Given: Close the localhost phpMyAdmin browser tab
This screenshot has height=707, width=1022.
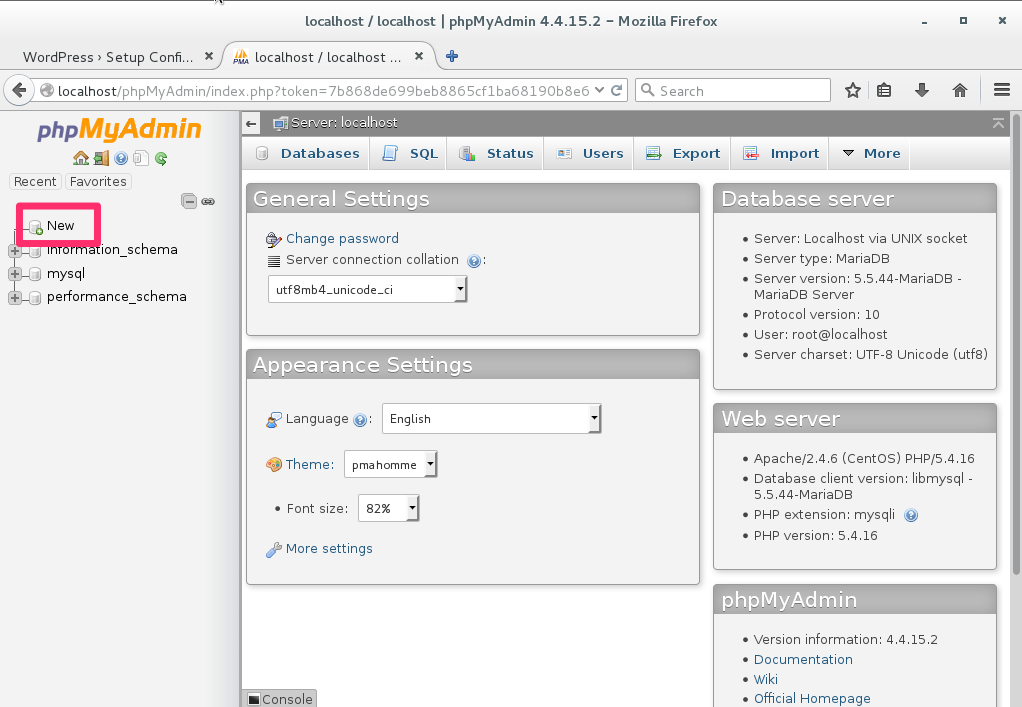Looking at the screenshot, I should 419,56.
